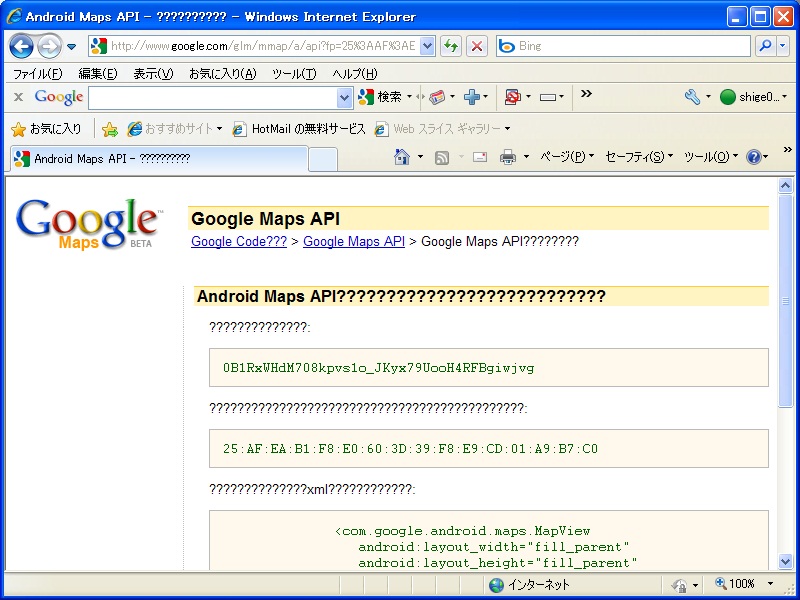Click the scrollbar up arrow
Viewport: 800px width, 600px height.
[786, 186]
